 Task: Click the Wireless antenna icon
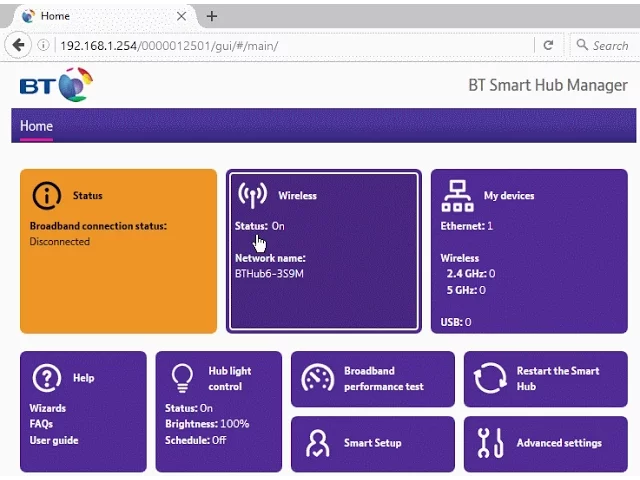click(x=252, y=195)
